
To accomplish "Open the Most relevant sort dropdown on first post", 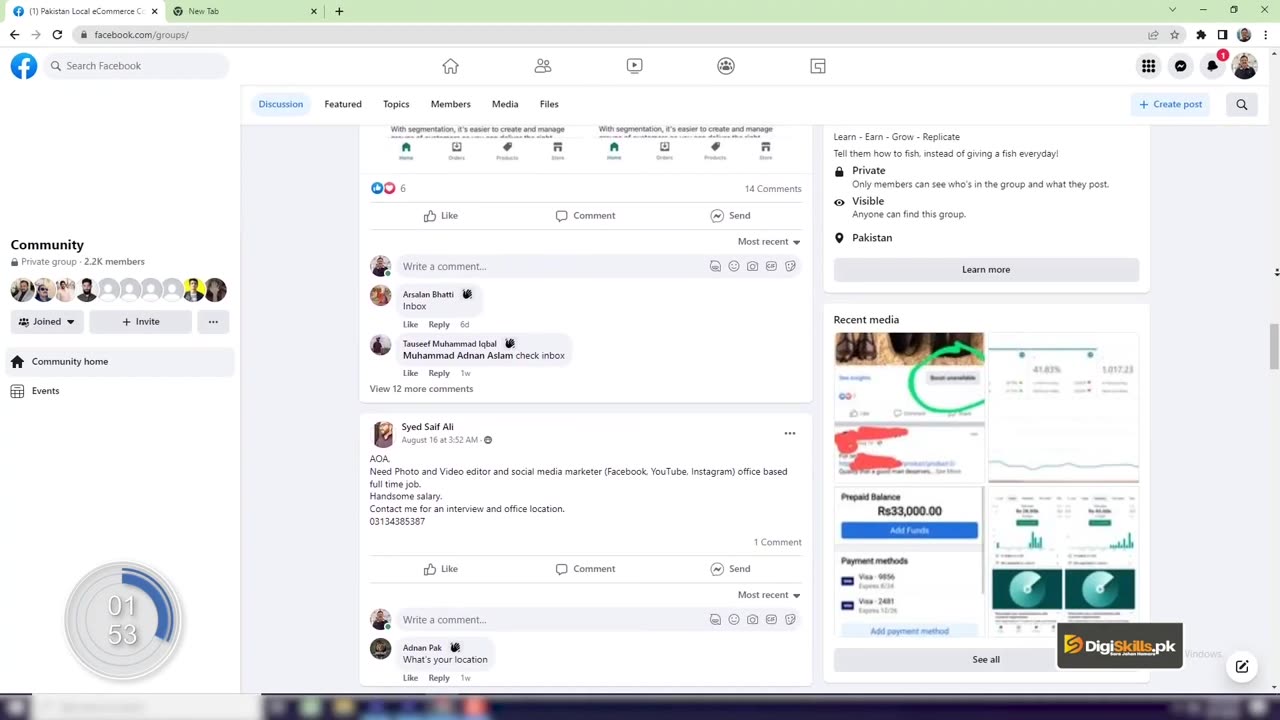I will tap(769, 242).
